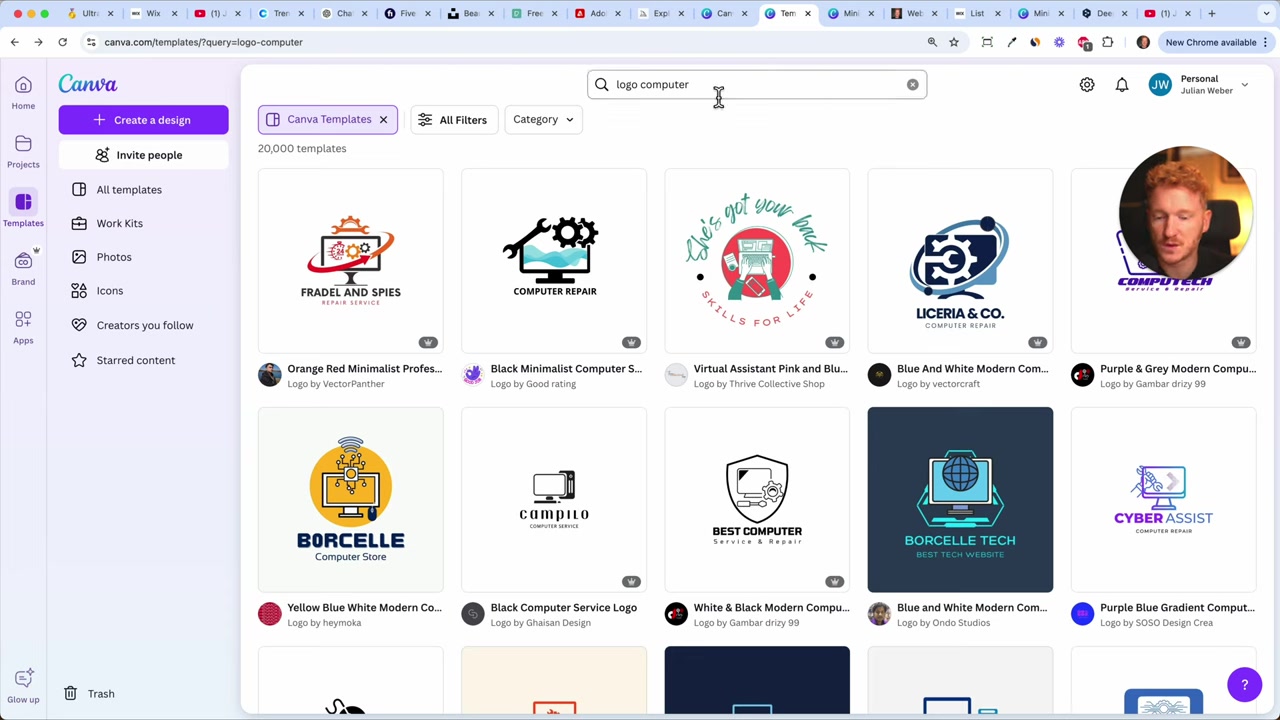Click the Chrome zoom magnifier icon
The width and height of the screenshot is (1280, 720).
[932, 42]
